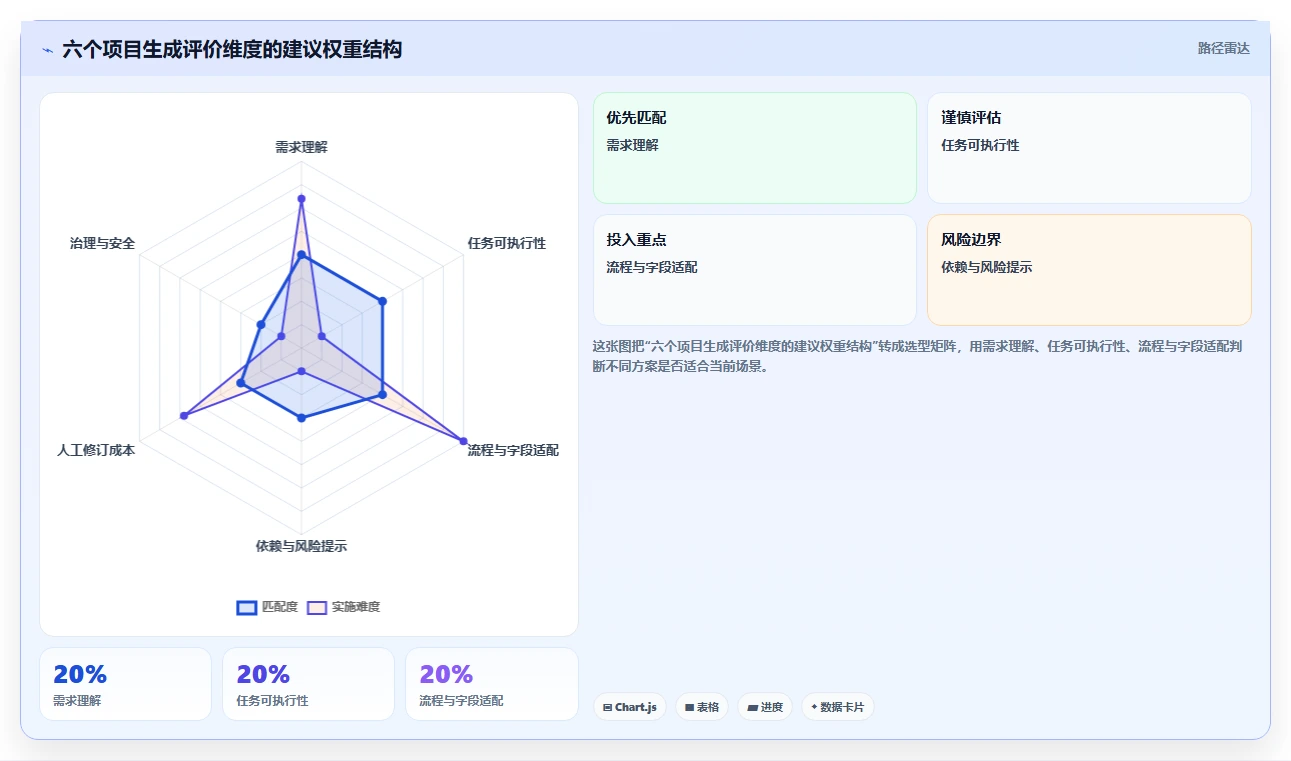Click the 任务可执行性 text in 谨慎评估 card
Viewport: 1291px width, 761px height.
pos(980,145)
